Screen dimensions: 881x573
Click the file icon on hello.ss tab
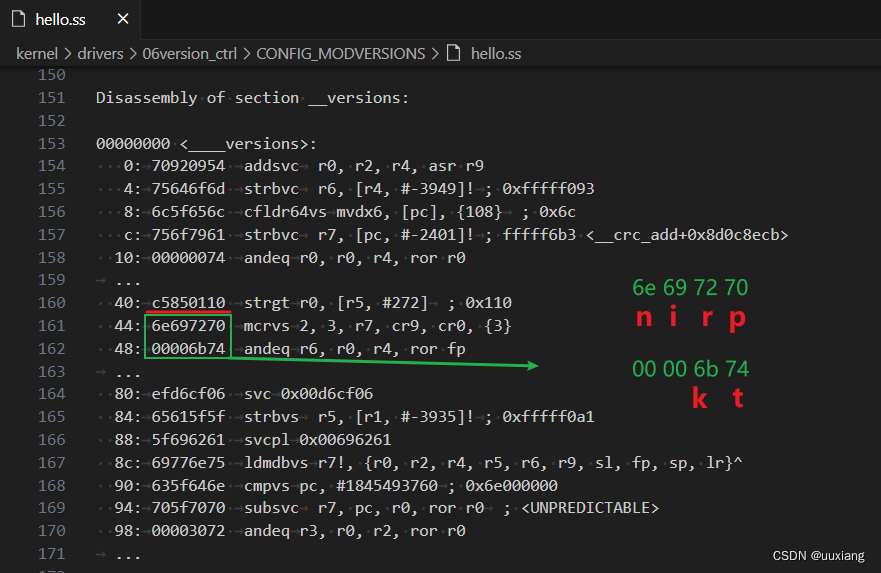pyautogui.click(x=19, y=19)
